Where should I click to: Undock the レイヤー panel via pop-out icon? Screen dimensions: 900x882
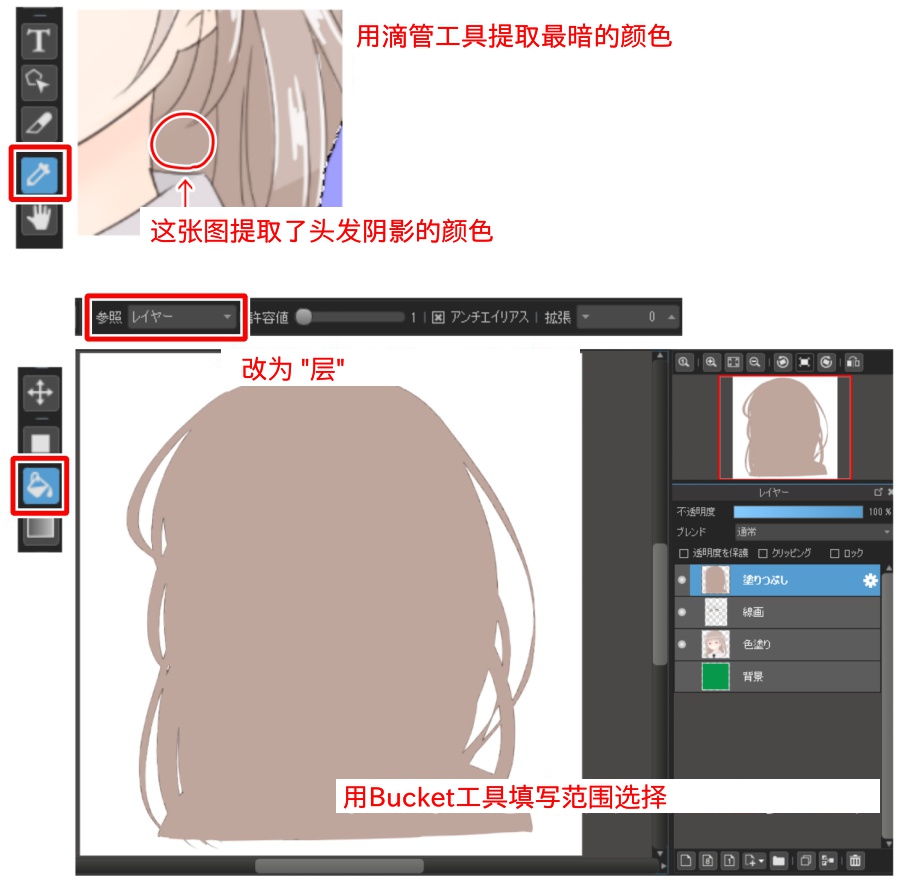[x=878, y=492]
